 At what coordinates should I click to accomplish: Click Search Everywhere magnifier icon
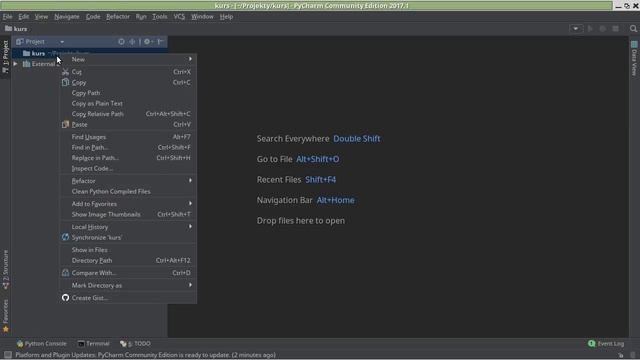pos(633,29)
